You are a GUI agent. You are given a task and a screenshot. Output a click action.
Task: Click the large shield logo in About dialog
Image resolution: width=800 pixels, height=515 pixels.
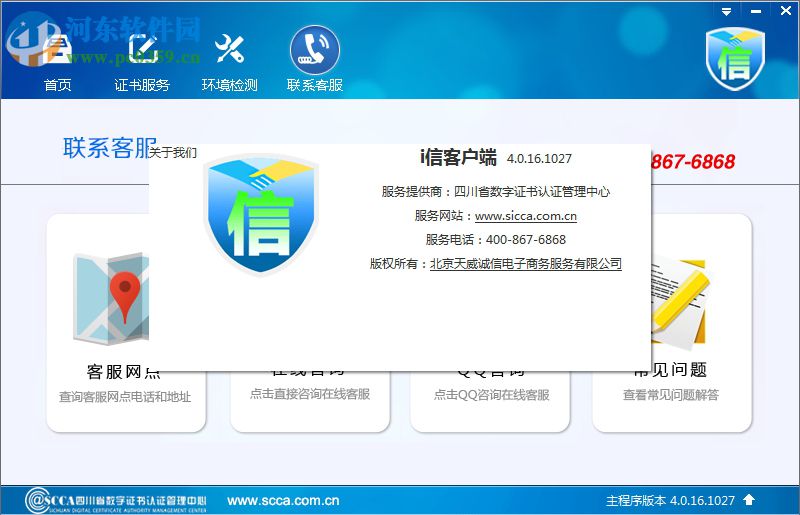click(x=261, y=214)
